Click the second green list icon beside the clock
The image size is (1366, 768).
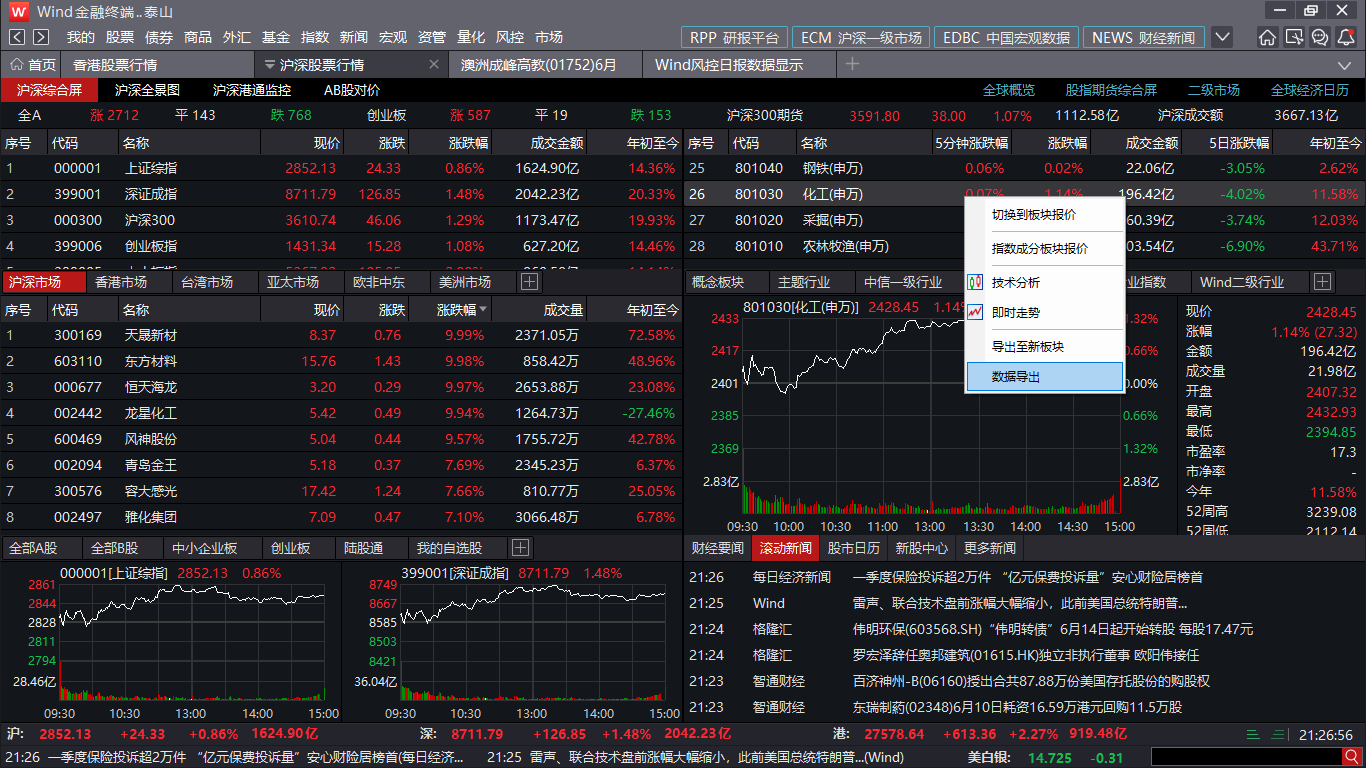[x=1277, y=734]
